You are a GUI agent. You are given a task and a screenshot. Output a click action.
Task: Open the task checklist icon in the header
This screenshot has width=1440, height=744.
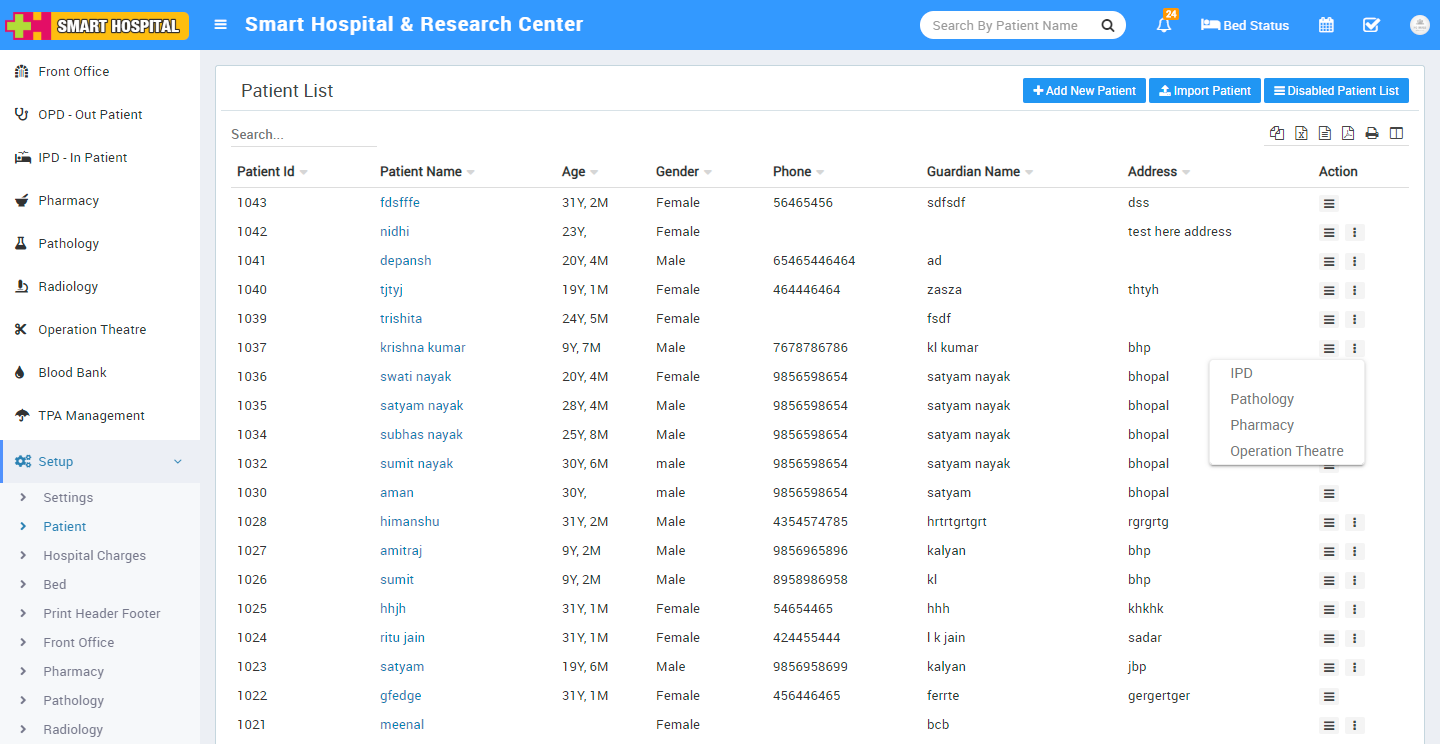pos(1371,25)
